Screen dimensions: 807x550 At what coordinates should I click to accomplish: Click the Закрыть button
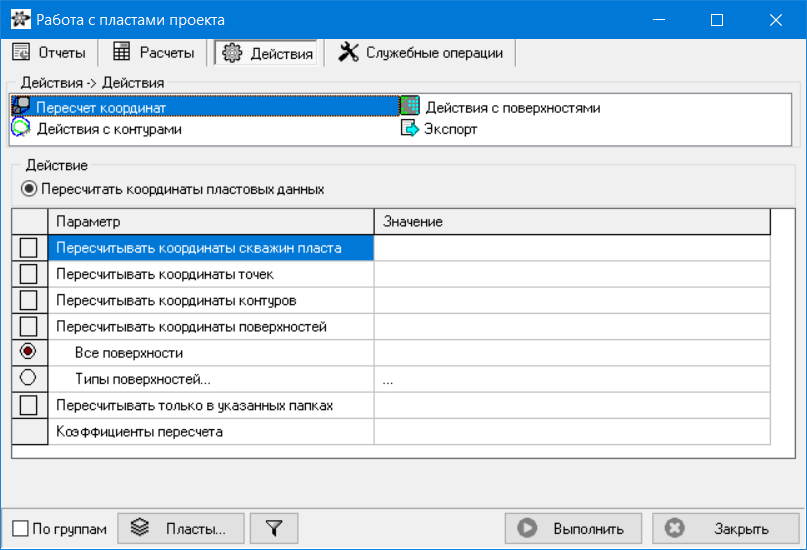725,528
